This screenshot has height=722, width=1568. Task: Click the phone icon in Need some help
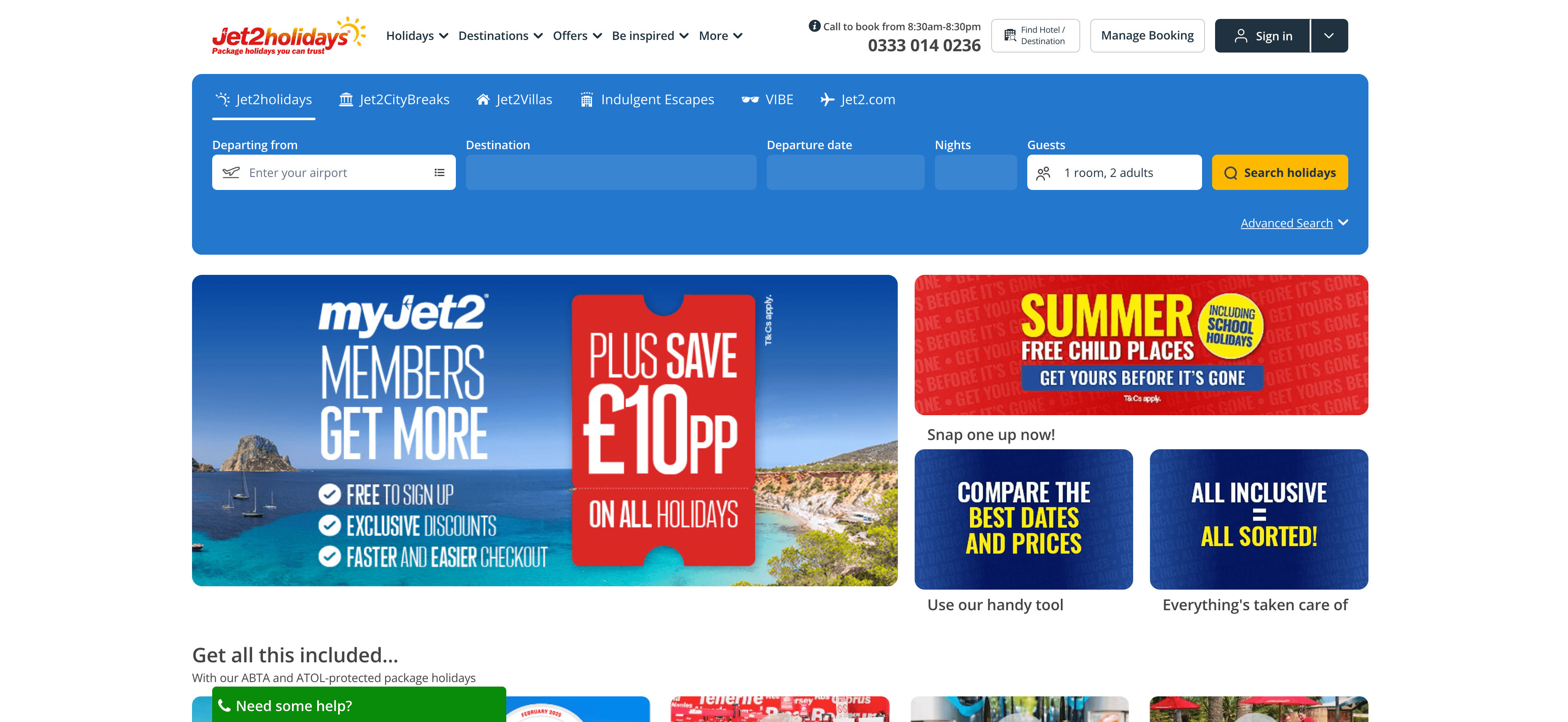[224, 706]
